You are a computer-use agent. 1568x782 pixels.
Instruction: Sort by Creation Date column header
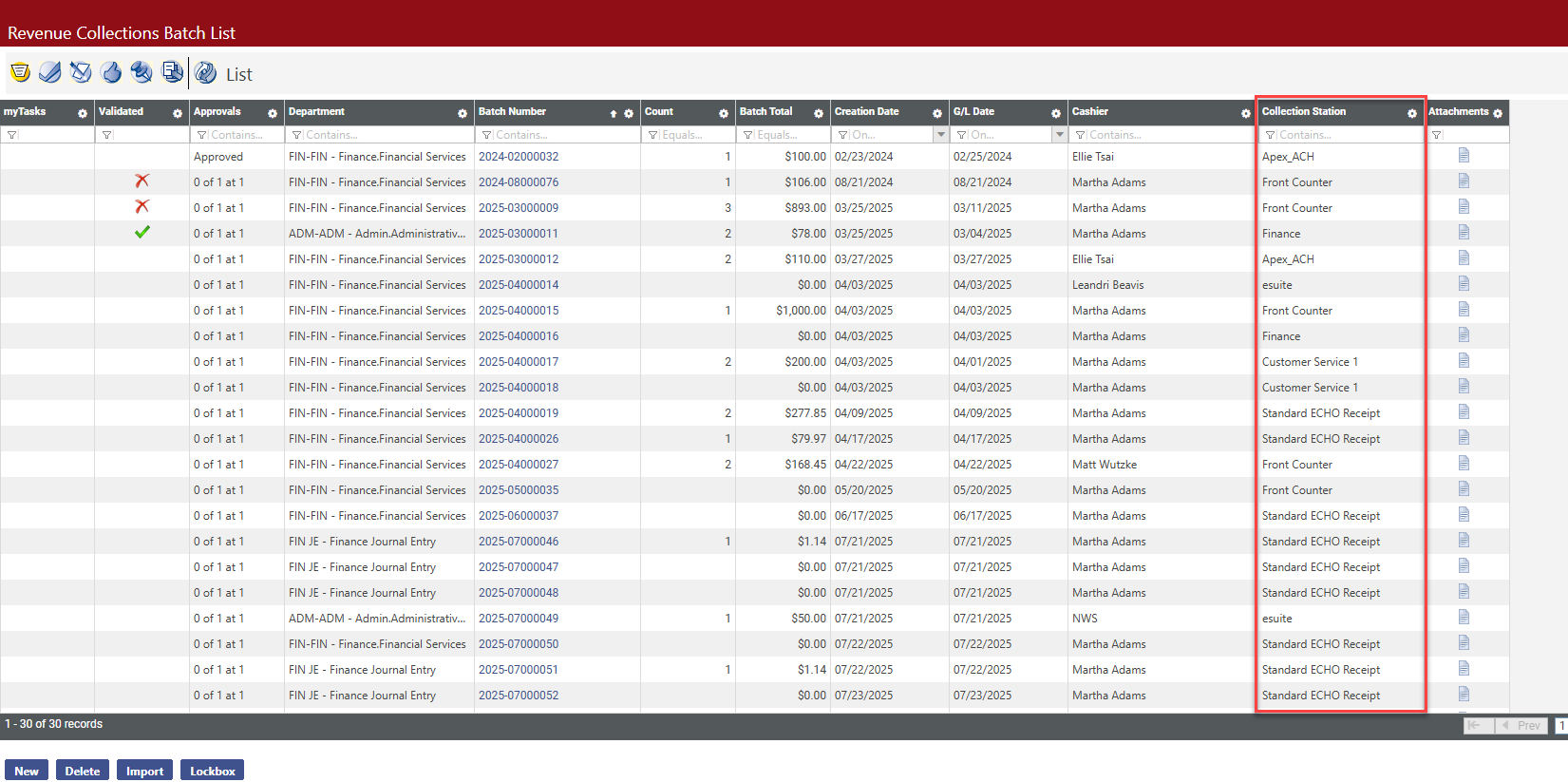coord(866,111)
